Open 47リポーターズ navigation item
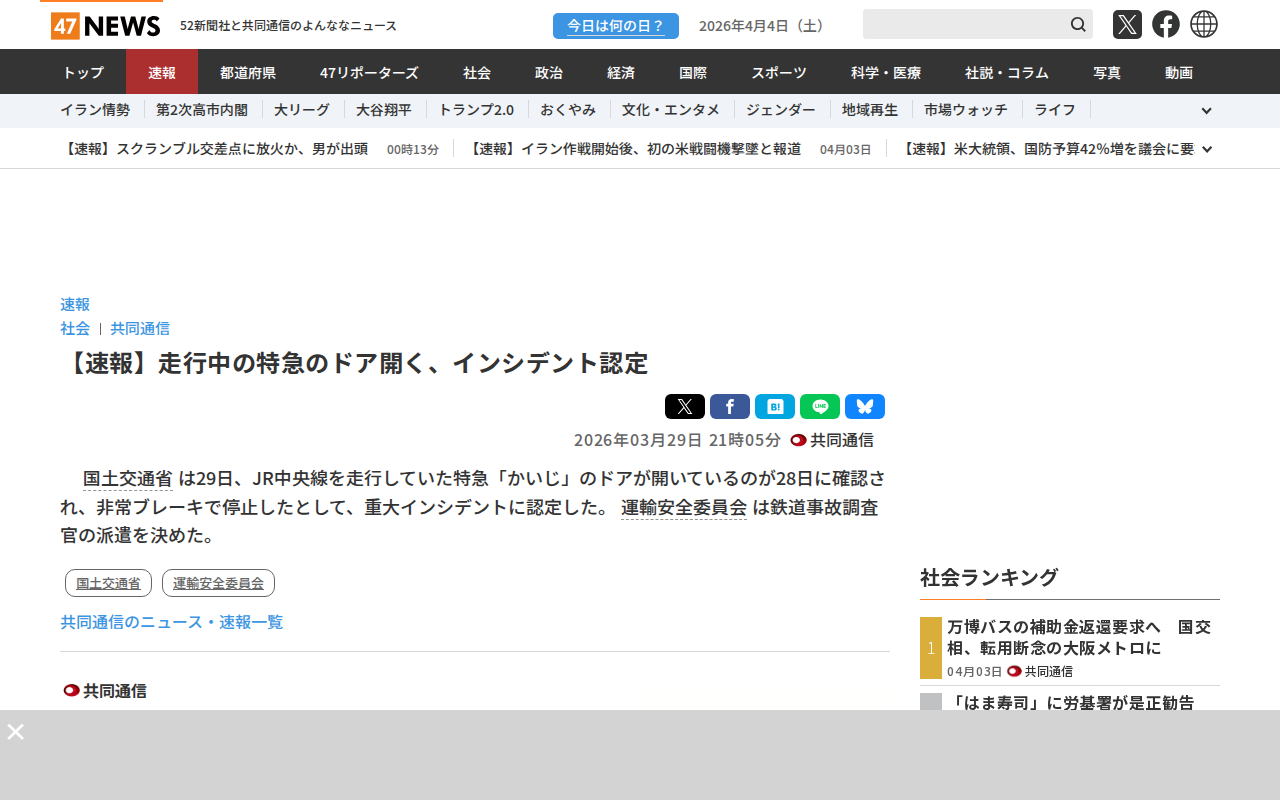The height and width of the screenshot is (800, 1280). tap(369, 72)
